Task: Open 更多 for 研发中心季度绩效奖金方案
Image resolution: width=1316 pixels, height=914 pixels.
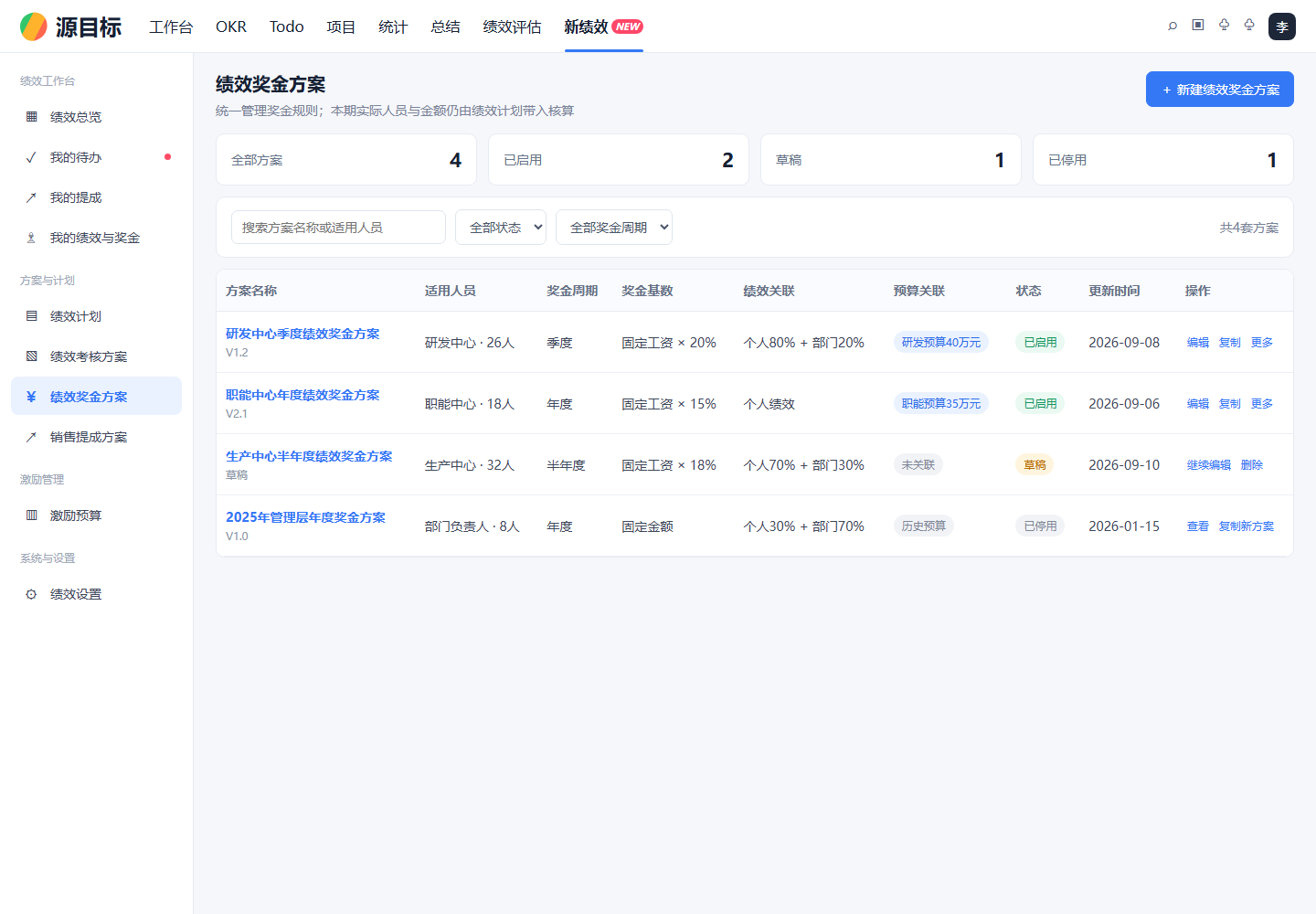Action: coord(1262,343)
